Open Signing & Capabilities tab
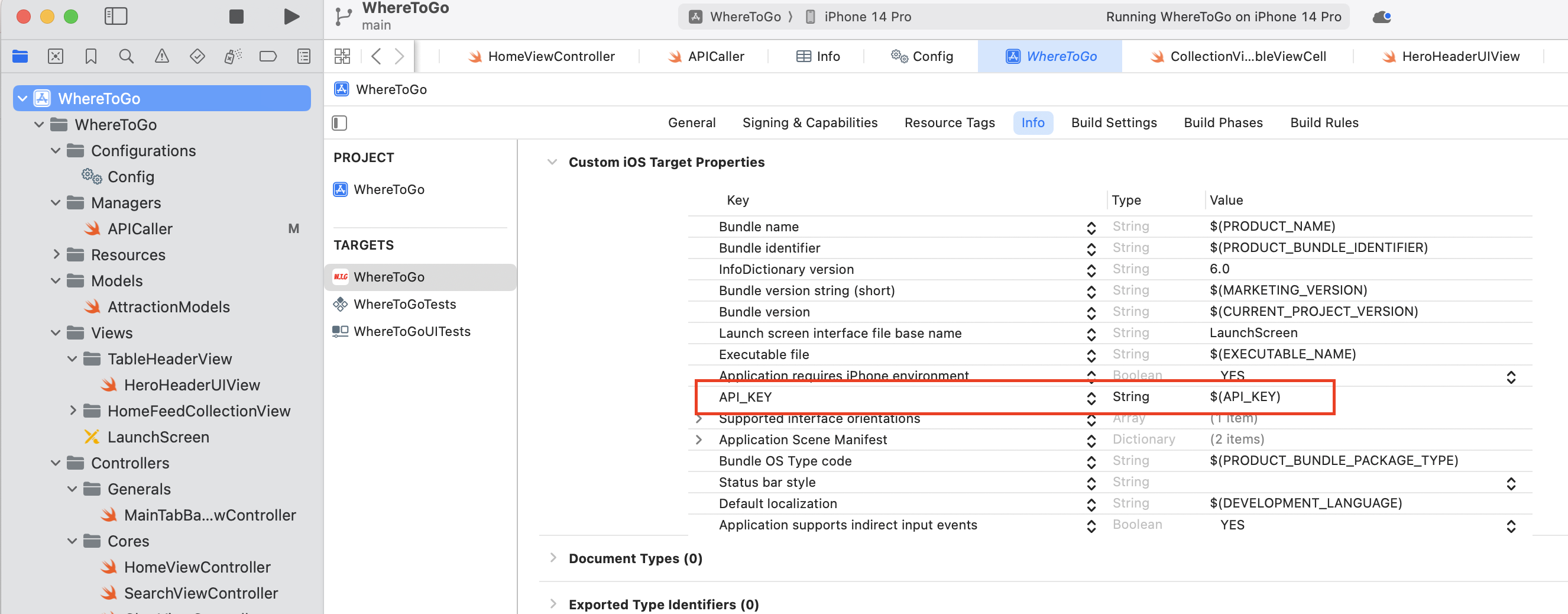Screen dimensions: 1568x614 [809, 123]
